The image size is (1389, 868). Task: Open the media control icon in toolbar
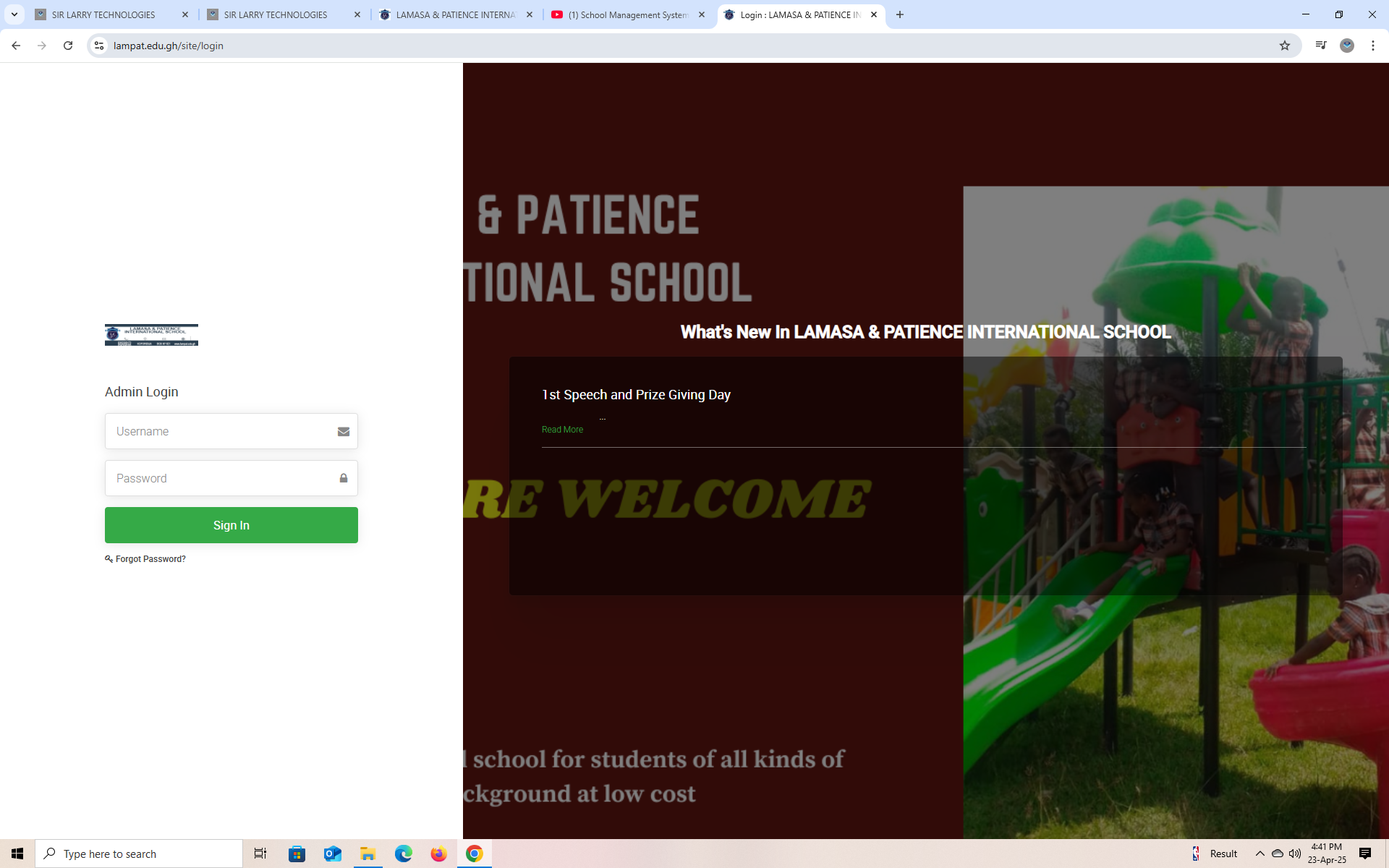(1321, 46)
